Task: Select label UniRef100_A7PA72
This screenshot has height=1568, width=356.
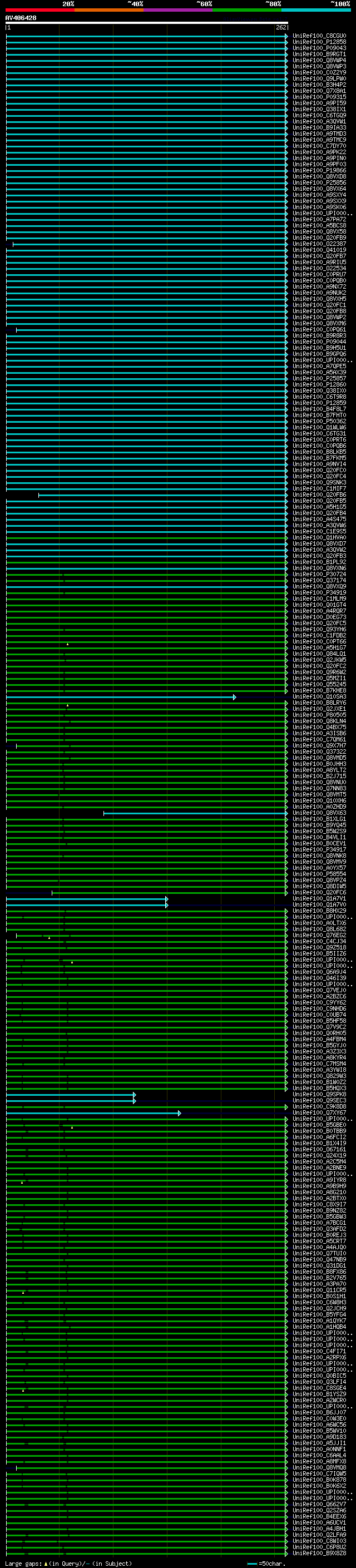Action: click(x=319, y=220)
